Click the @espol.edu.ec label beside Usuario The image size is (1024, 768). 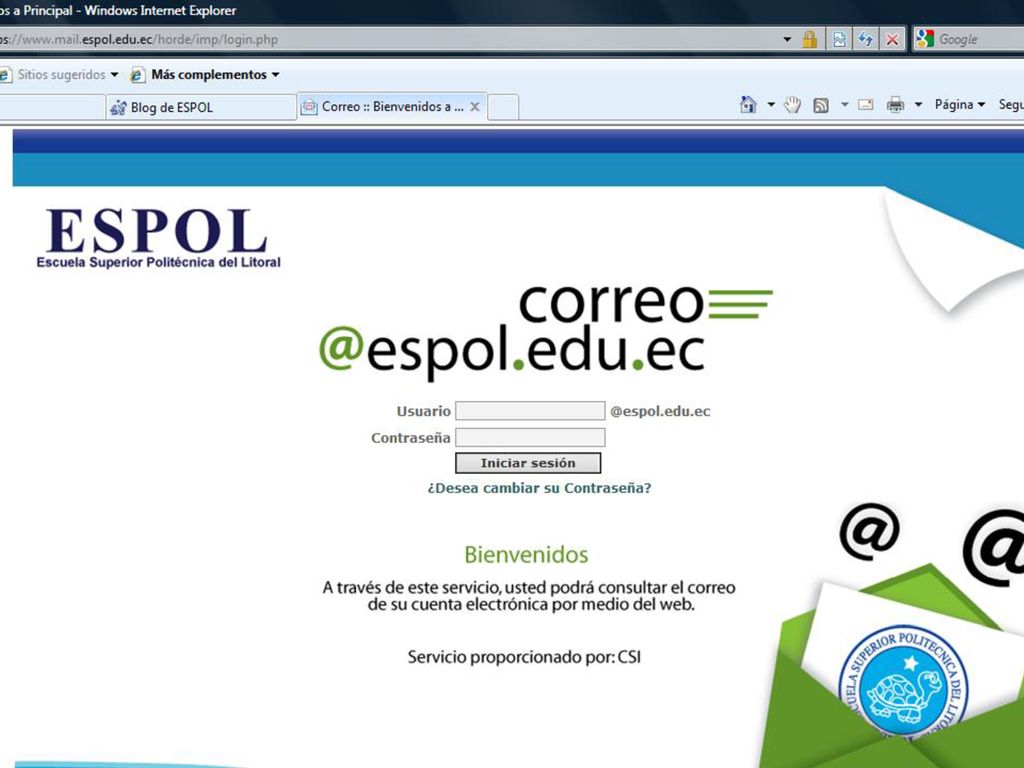coord(660,411)
